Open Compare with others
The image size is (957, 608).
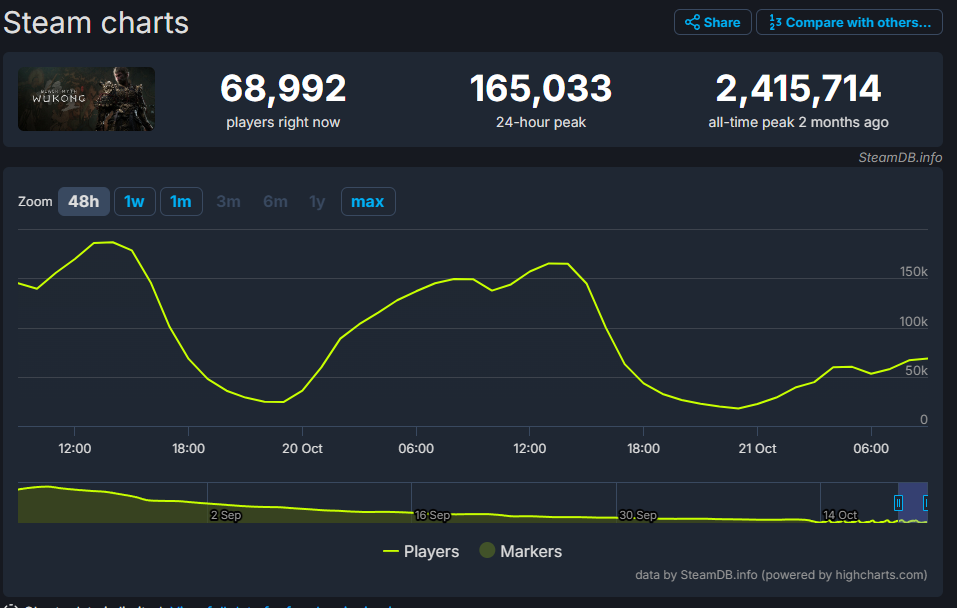(849, 23)
